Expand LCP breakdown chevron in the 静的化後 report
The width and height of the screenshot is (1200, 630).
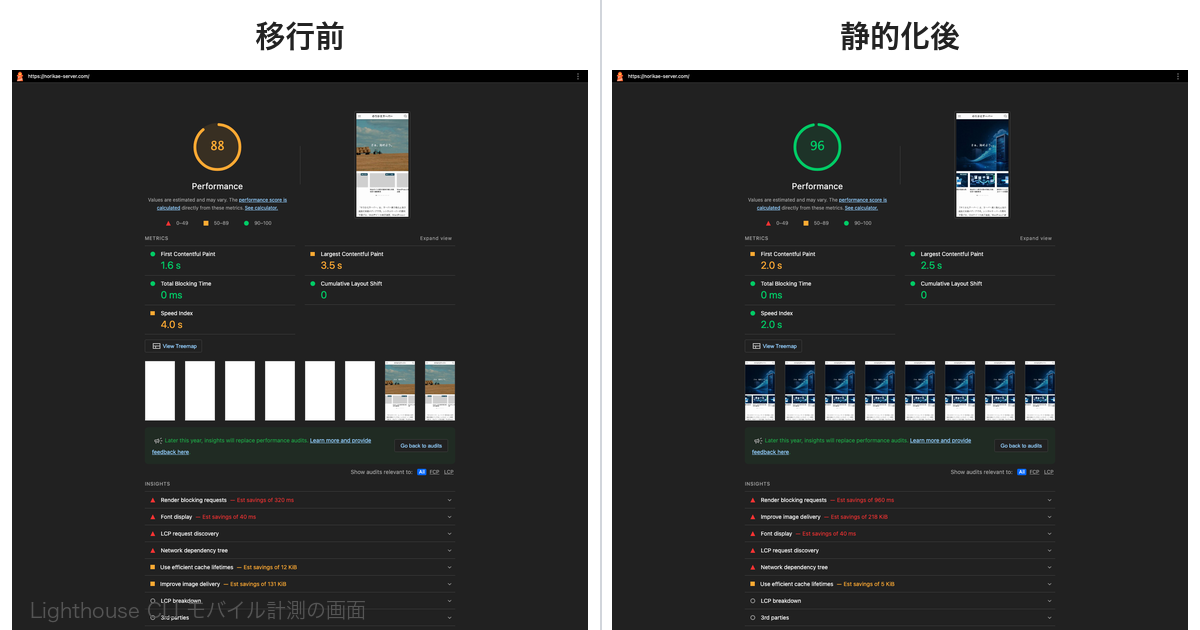click(1049, 601)
